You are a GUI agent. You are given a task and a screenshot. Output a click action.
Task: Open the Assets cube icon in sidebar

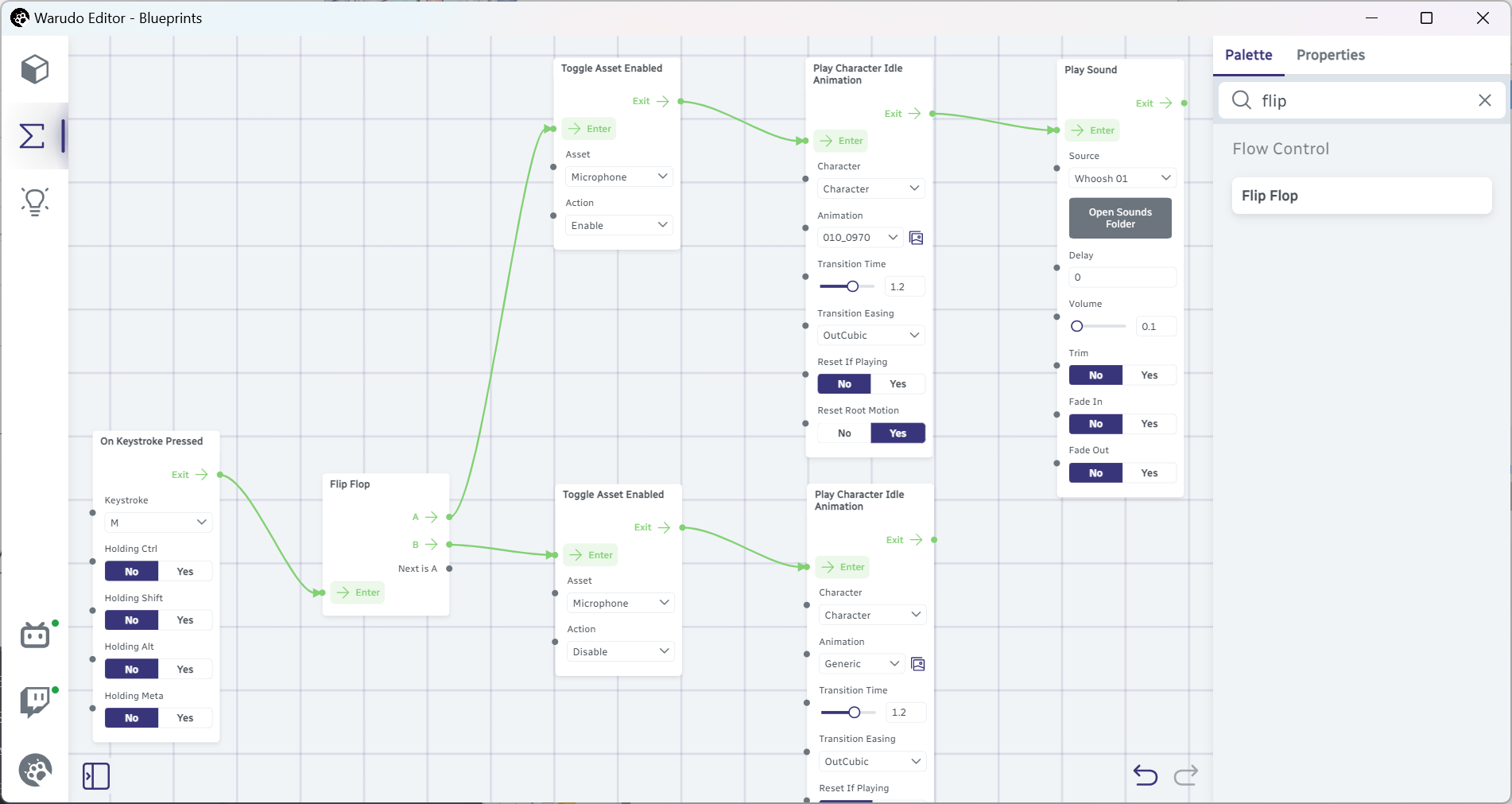pos(35,70)
